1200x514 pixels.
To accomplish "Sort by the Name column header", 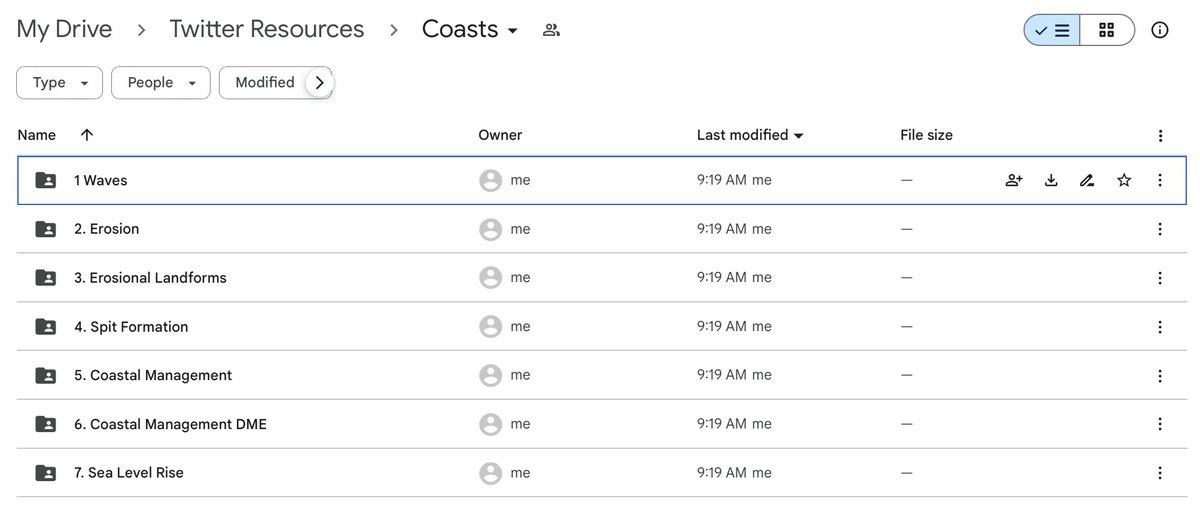I will coord(37,135).
